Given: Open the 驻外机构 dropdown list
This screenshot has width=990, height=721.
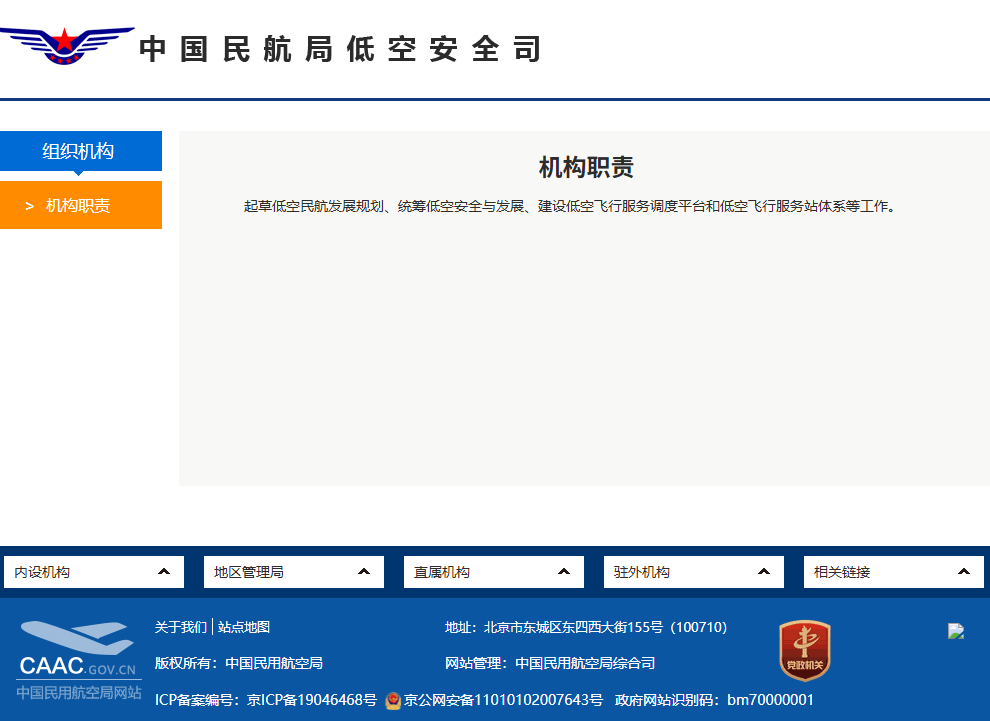Looking at the screenshot, I should [693, 572].
